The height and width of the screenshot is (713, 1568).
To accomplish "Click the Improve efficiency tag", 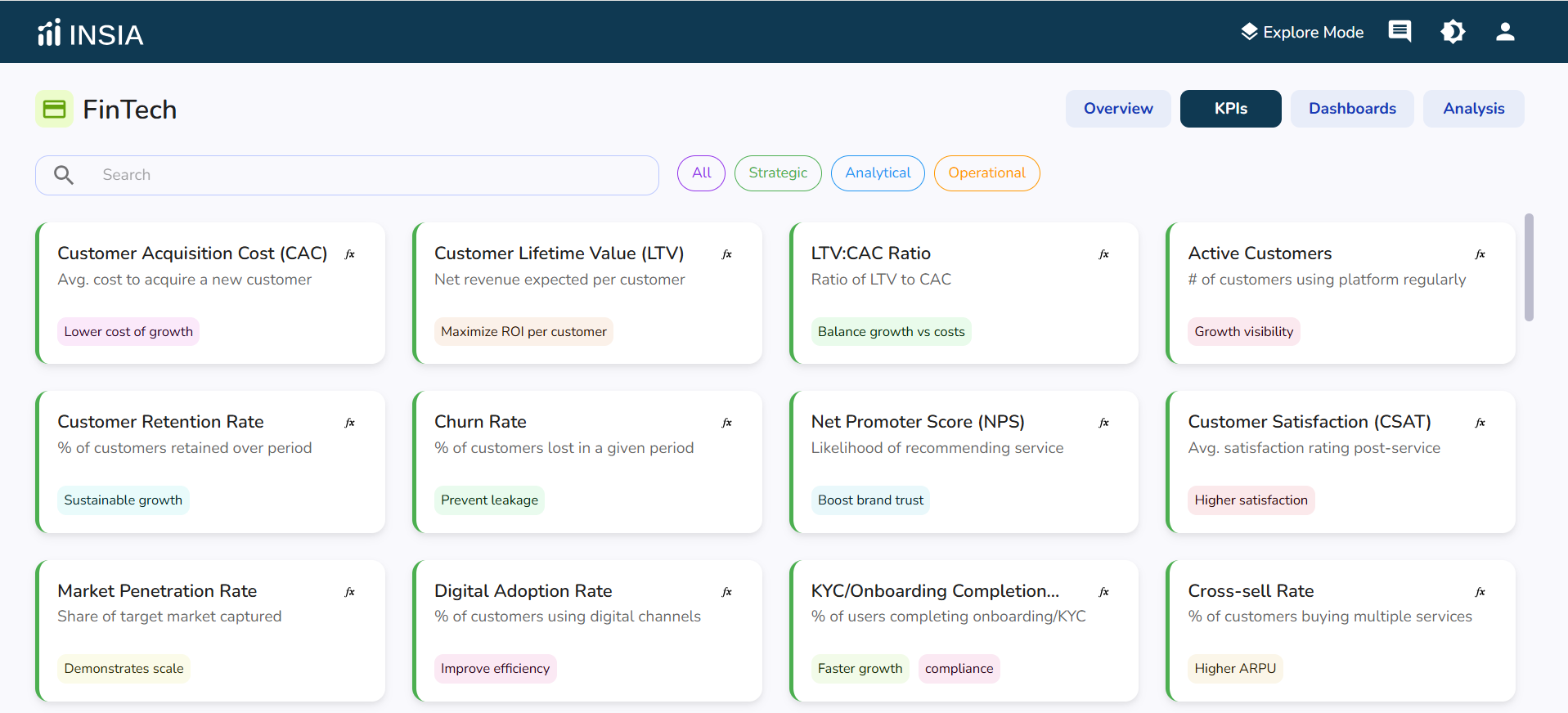I will click(495, 668).
